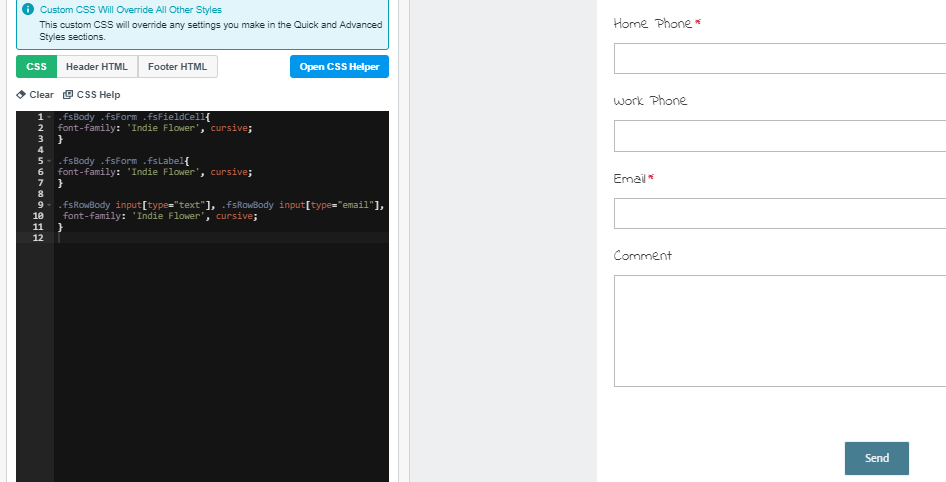This screenshot has height=482, width=946.
Task: Open the Footer HTML tab
Action: [177, 67]
